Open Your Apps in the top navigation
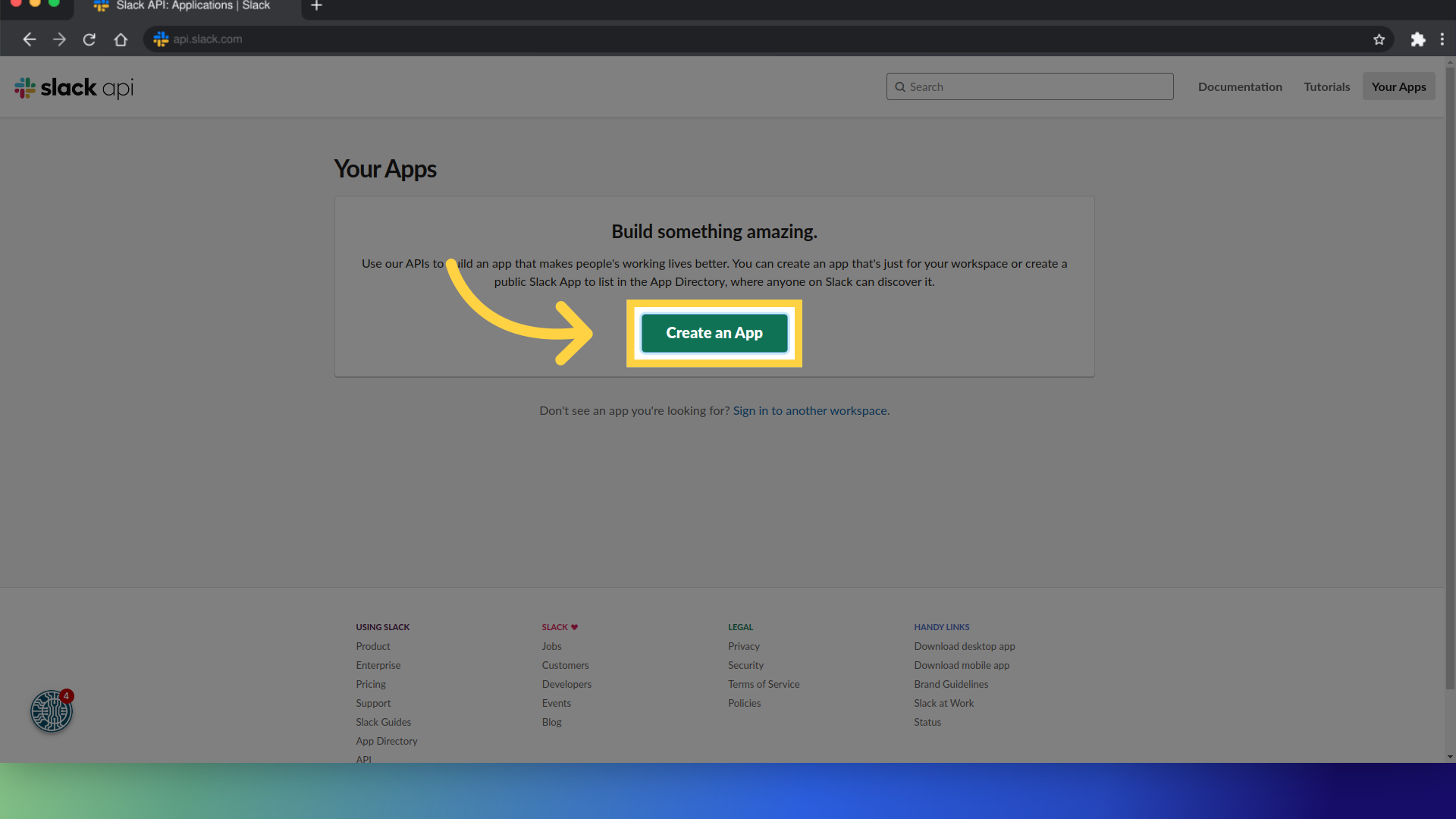 [x=1398, y=86]
